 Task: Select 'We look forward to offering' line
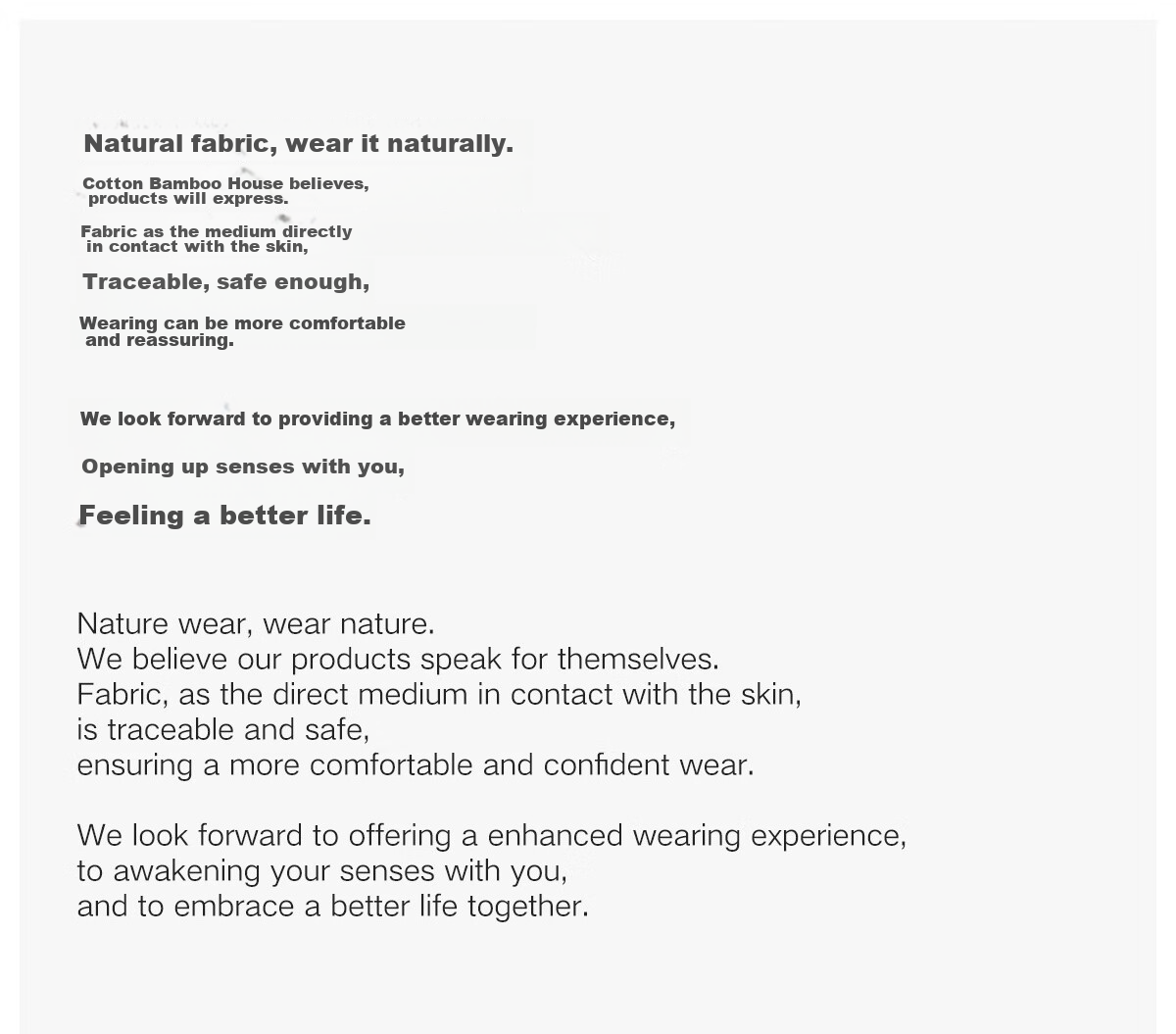pyautogui.click(x=492, y=835)
